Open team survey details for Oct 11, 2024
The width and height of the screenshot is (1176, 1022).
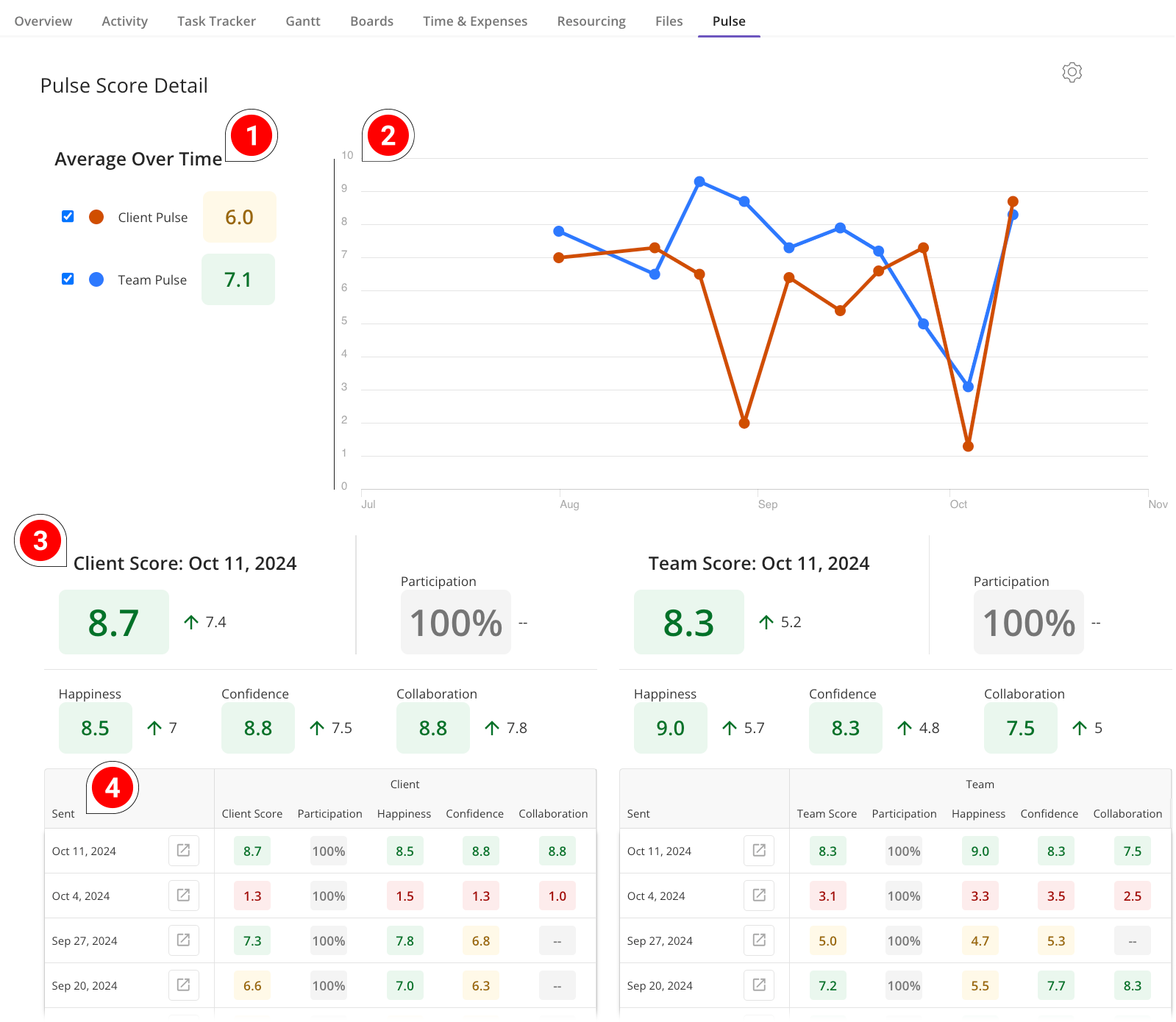coord(759,851)
